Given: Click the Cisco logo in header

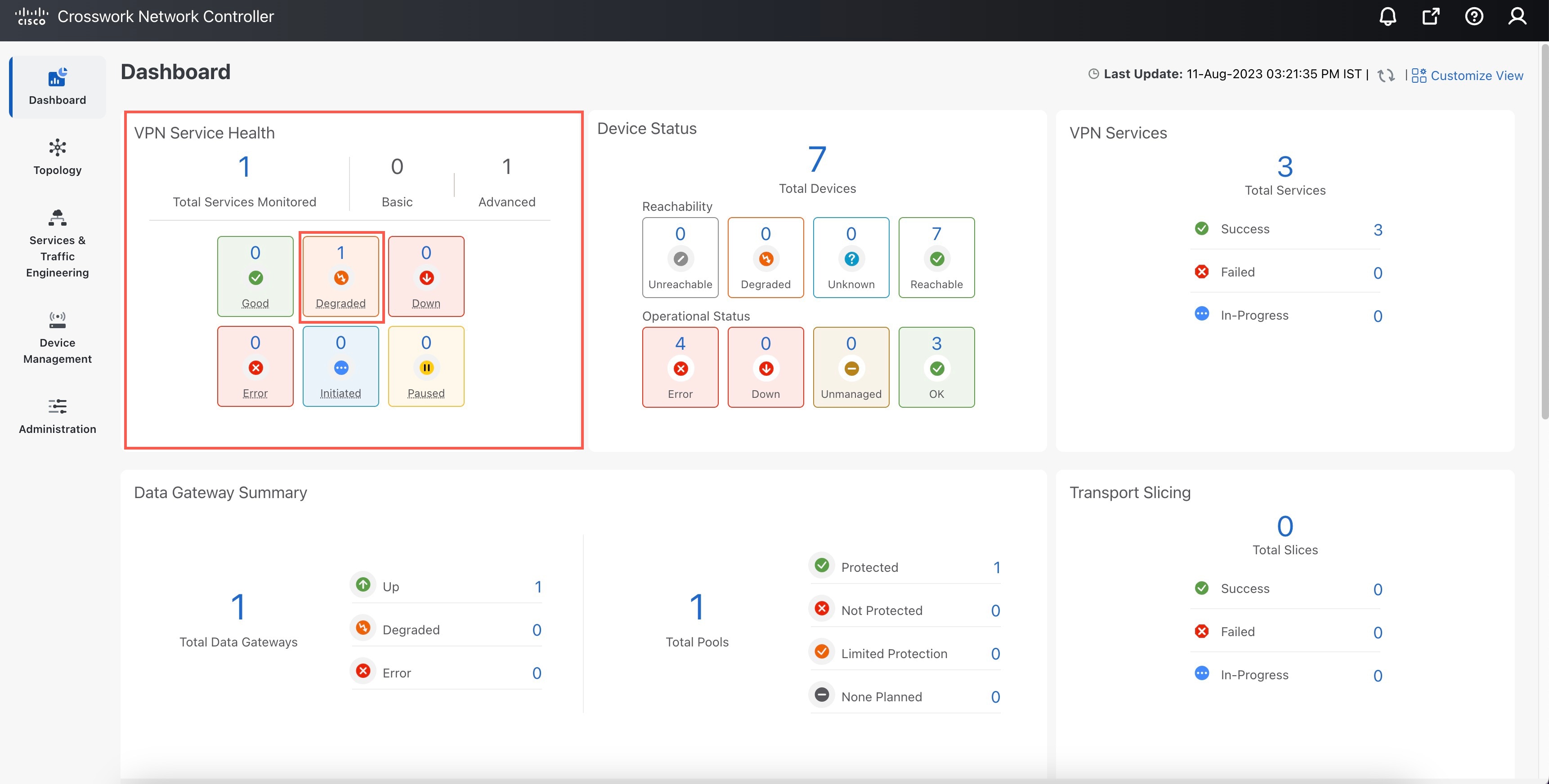Looking at the screenshot, I should point(31,16).
